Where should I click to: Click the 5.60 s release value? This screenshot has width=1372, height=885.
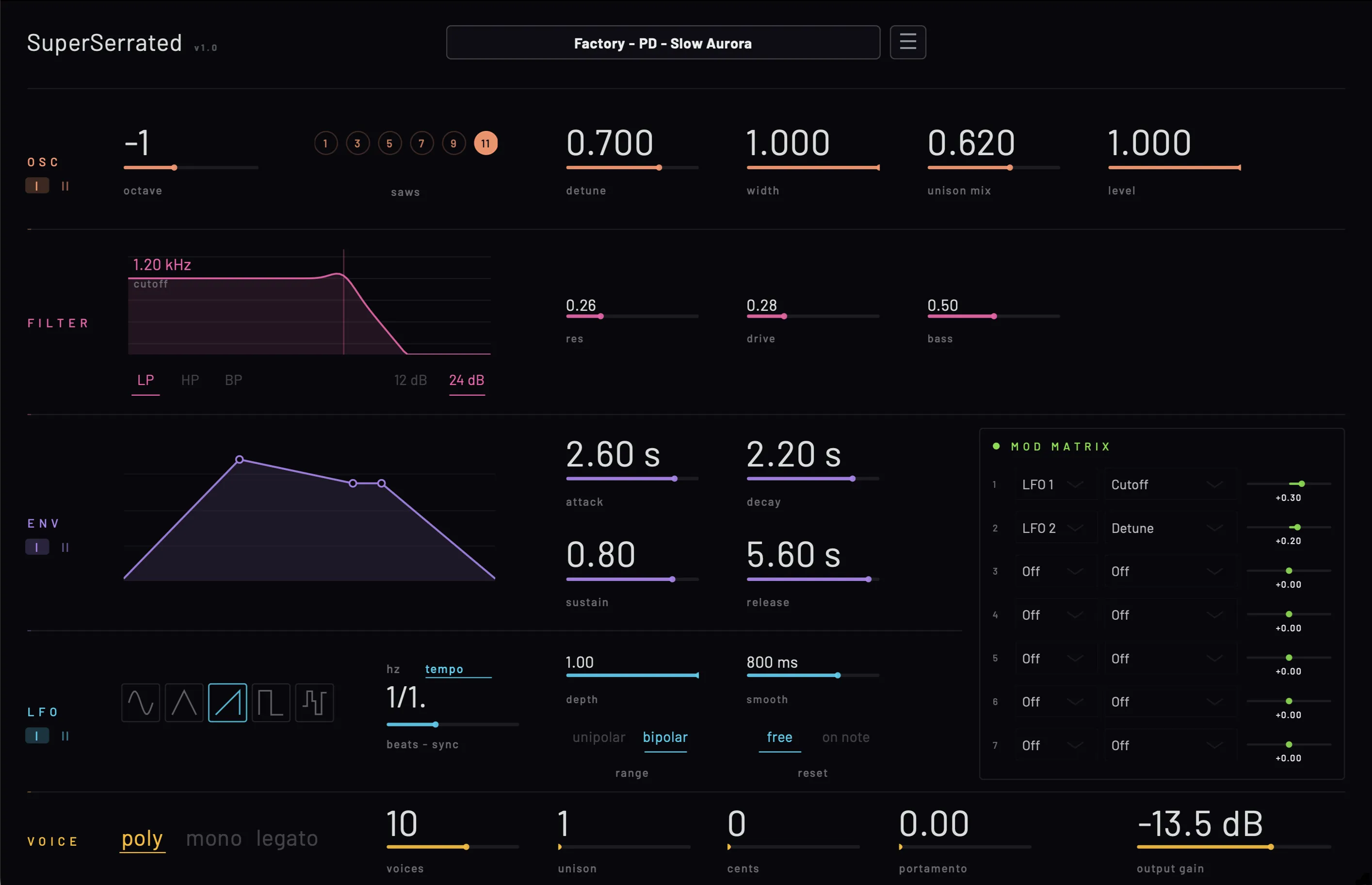point(793,555)
